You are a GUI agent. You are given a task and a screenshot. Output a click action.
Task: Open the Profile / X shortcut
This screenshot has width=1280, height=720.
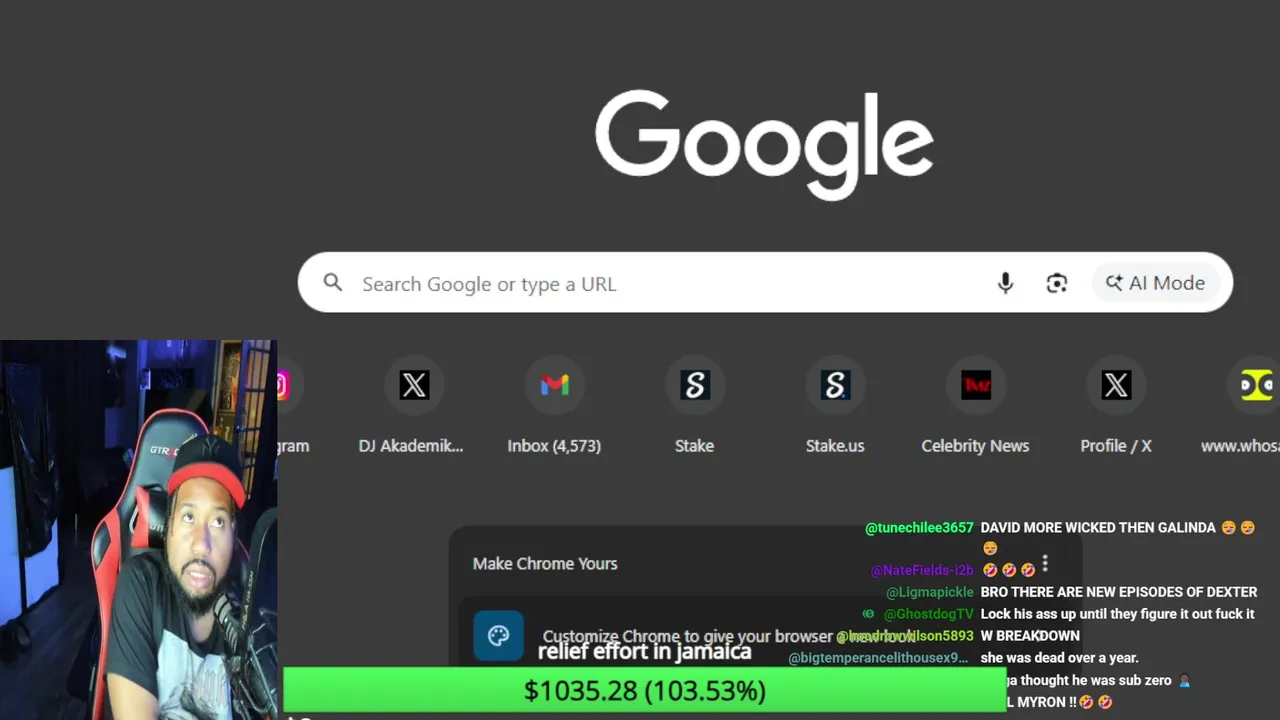pyautogui.click(x=1116, y=385)
